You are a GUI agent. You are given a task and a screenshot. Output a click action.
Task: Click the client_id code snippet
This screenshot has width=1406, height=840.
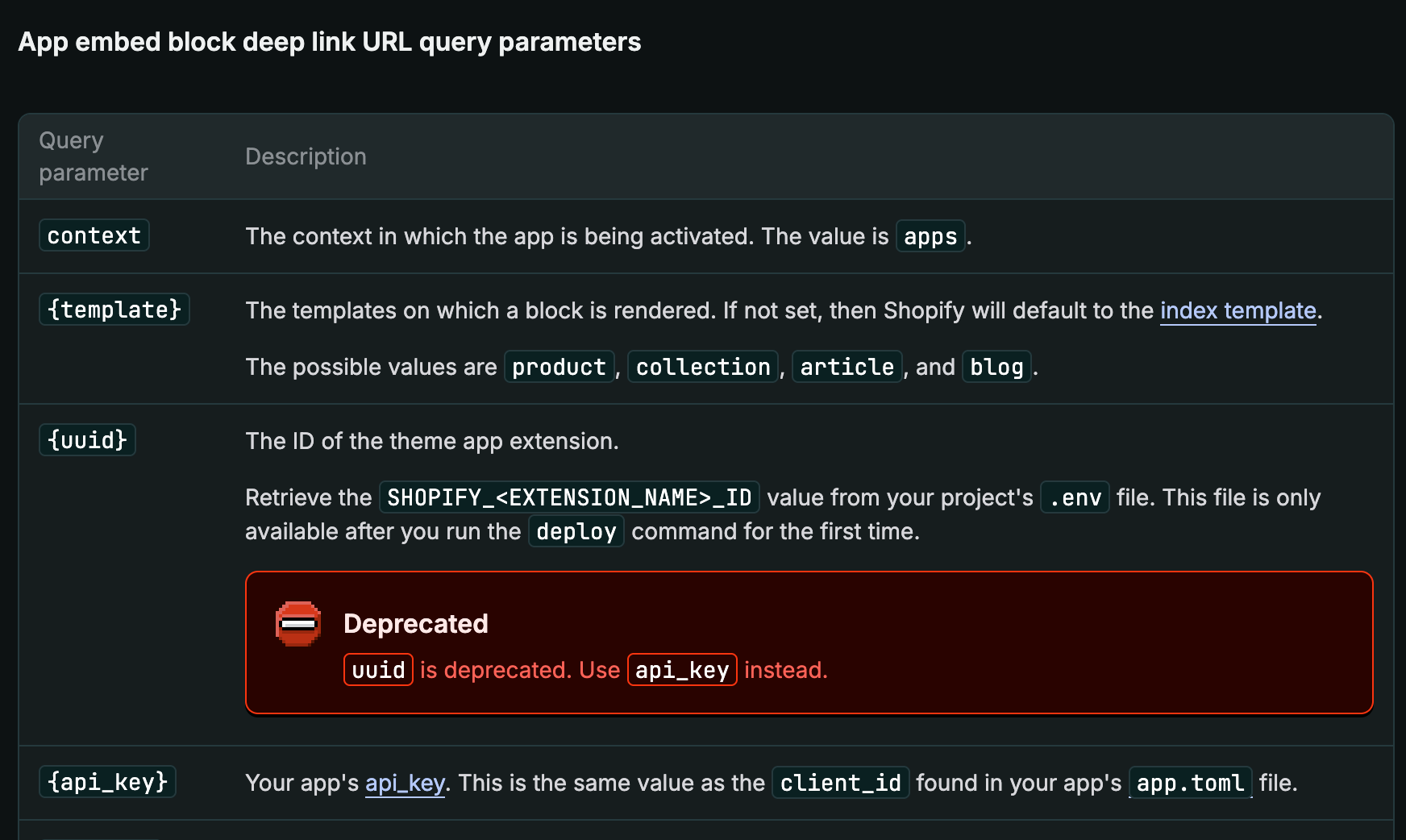click(841, 783)
